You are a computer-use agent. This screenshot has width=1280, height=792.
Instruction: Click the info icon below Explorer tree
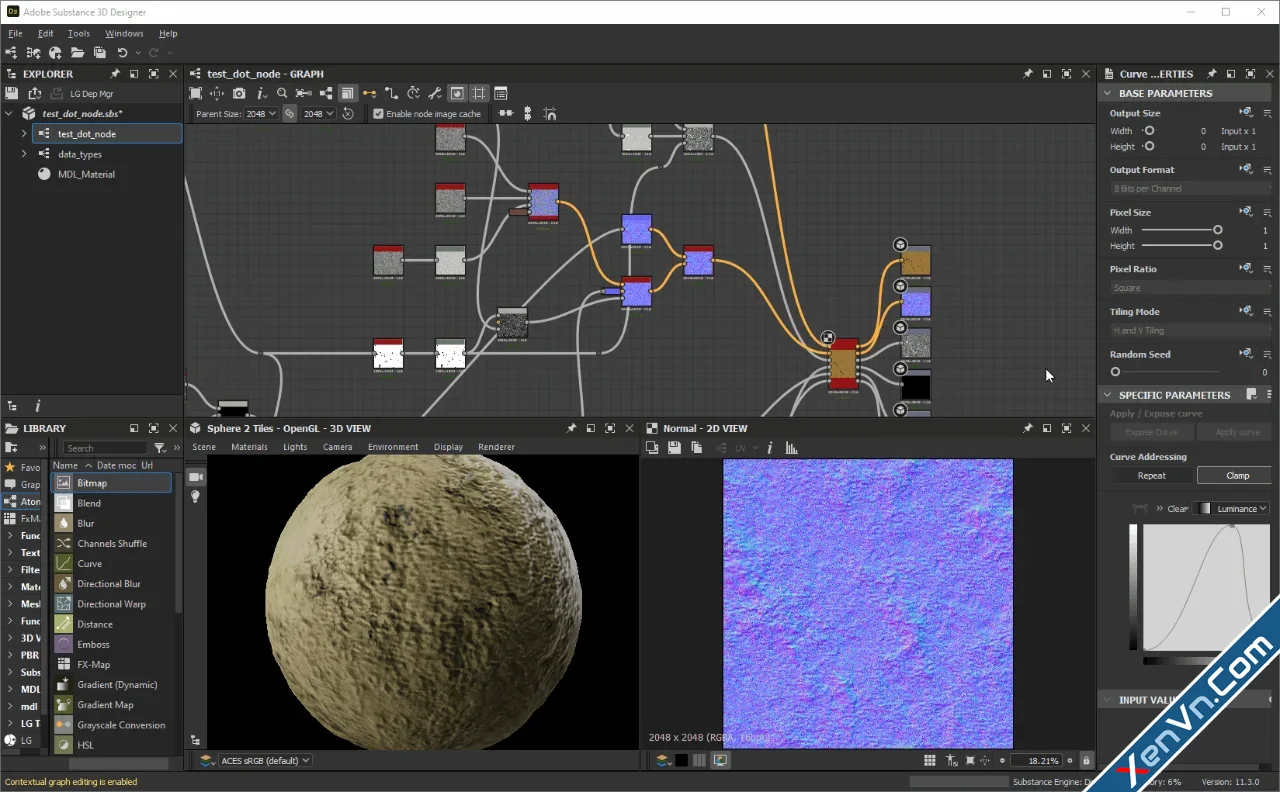tap(38, 406)
